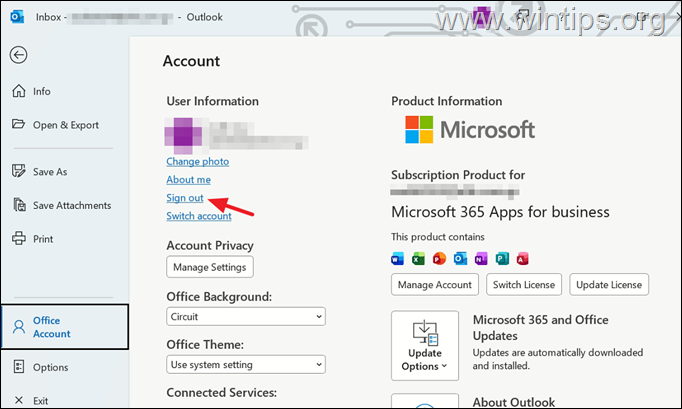
Task: Click the Sign out link
Action: pos(185,198)
